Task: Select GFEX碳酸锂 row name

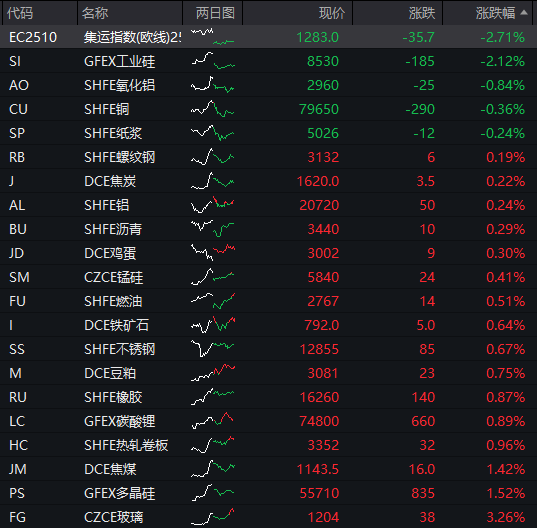Action: point(120,421)
